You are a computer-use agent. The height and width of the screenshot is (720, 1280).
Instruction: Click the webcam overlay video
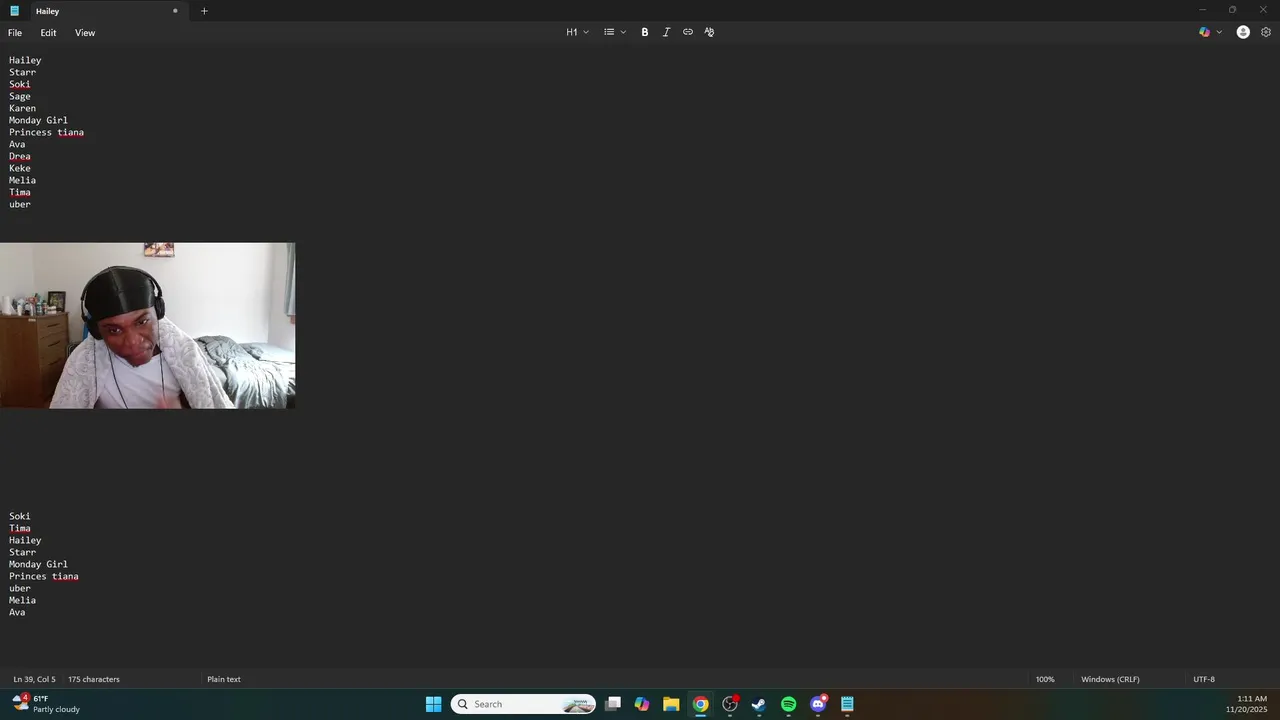[x=147, y=325]
